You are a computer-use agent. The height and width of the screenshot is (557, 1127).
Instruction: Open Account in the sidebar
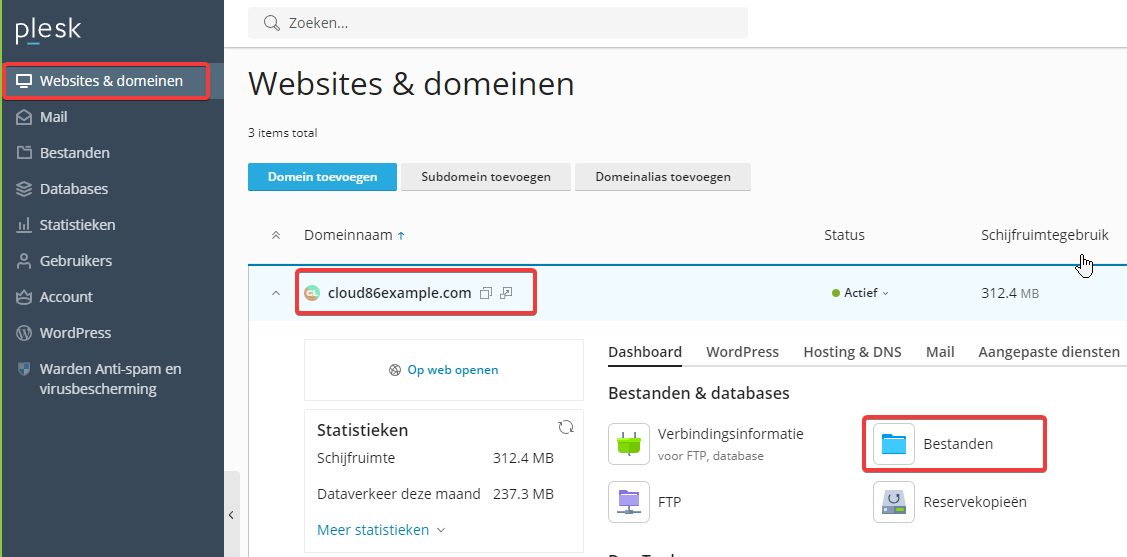(x=66, y=297)
